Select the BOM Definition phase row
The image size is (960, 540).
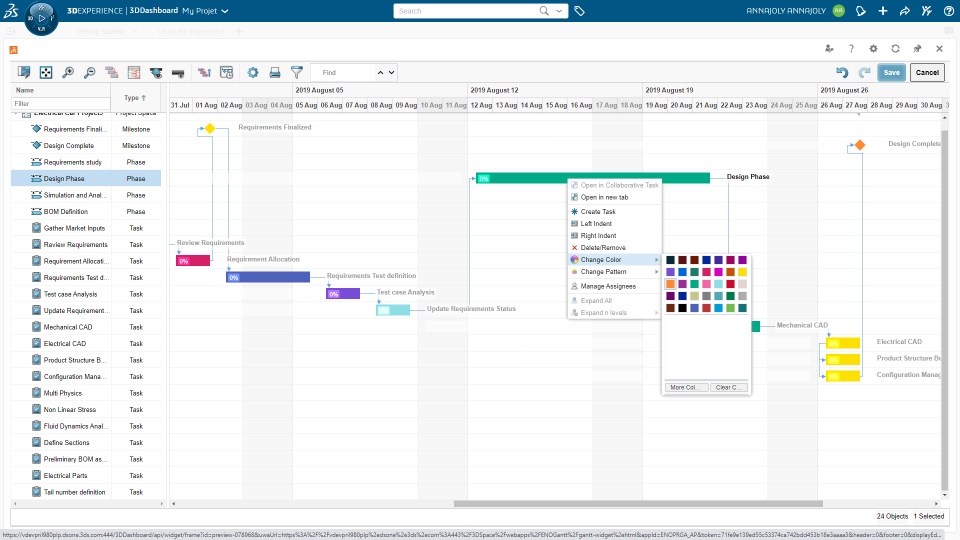(x=86, y=212)
